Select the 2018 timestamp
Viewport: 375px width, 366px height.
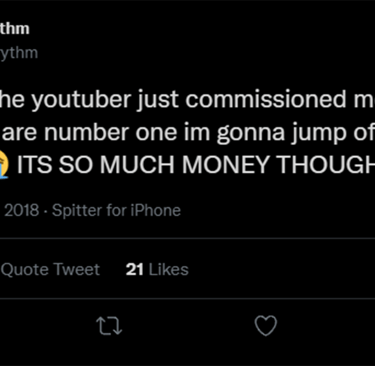tap(21, 210)
